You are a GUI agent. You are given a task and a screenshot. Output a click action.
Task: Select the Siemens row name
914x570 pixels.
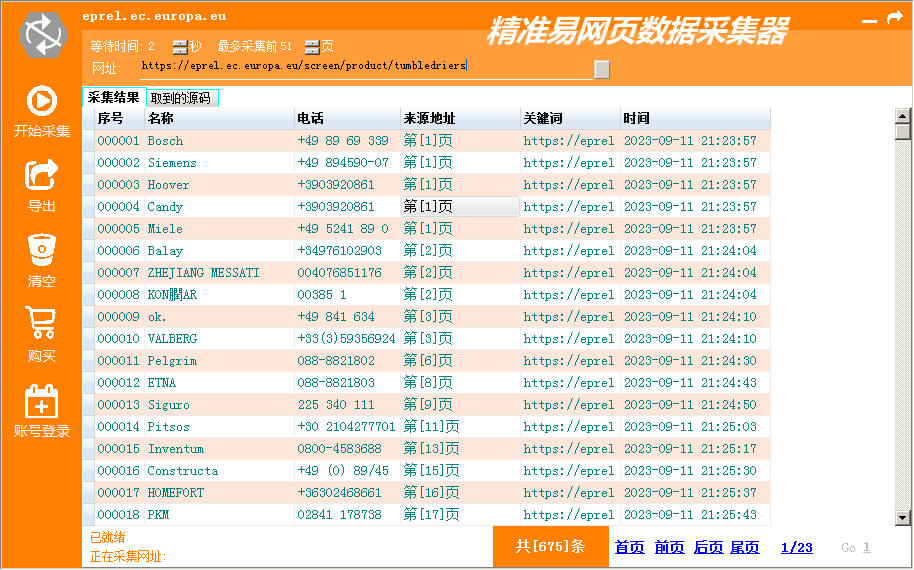[x=172, y=163]
